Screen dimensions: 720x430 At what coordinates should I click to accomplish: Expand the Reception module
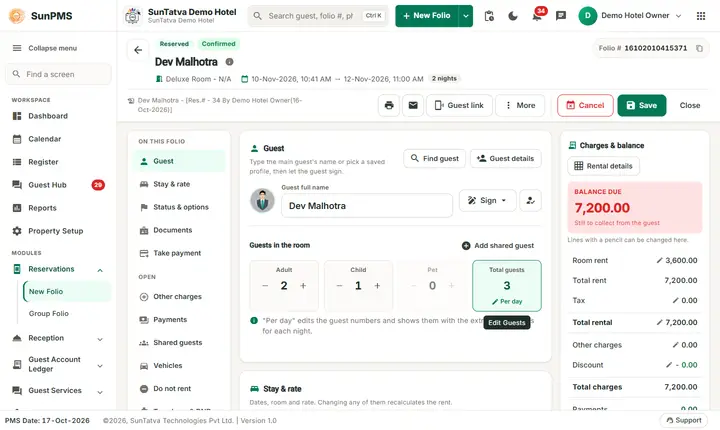point(100,339)
